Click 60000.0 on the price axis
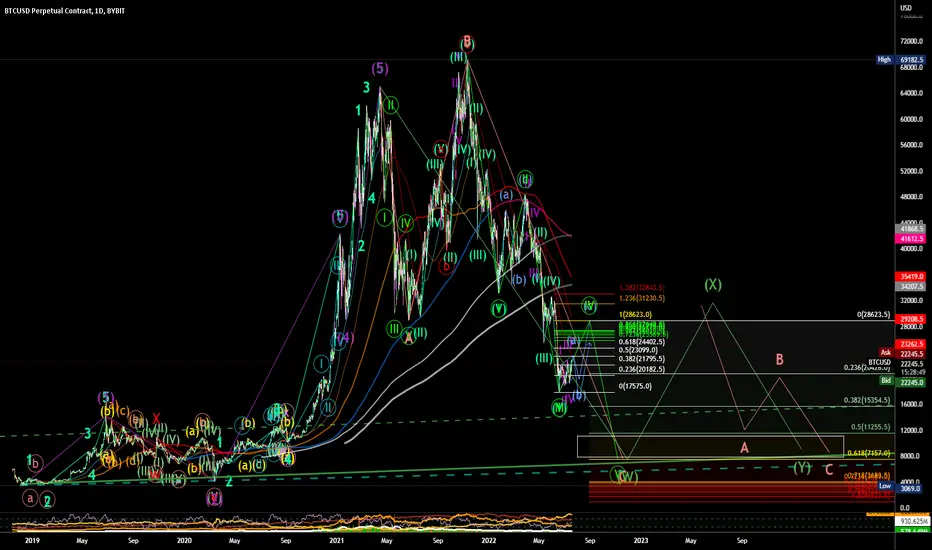The width and height of the screenshot is (932, 550). click(912, 119)
